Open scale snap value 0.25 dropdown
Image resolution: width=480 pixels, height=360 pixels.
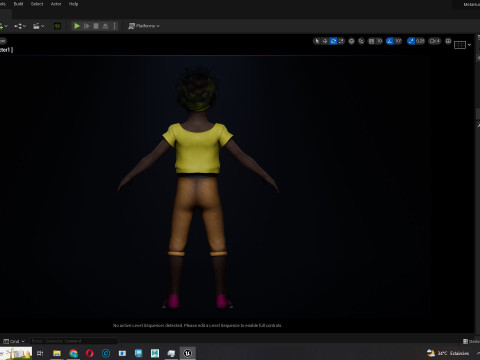pos(420,41)
